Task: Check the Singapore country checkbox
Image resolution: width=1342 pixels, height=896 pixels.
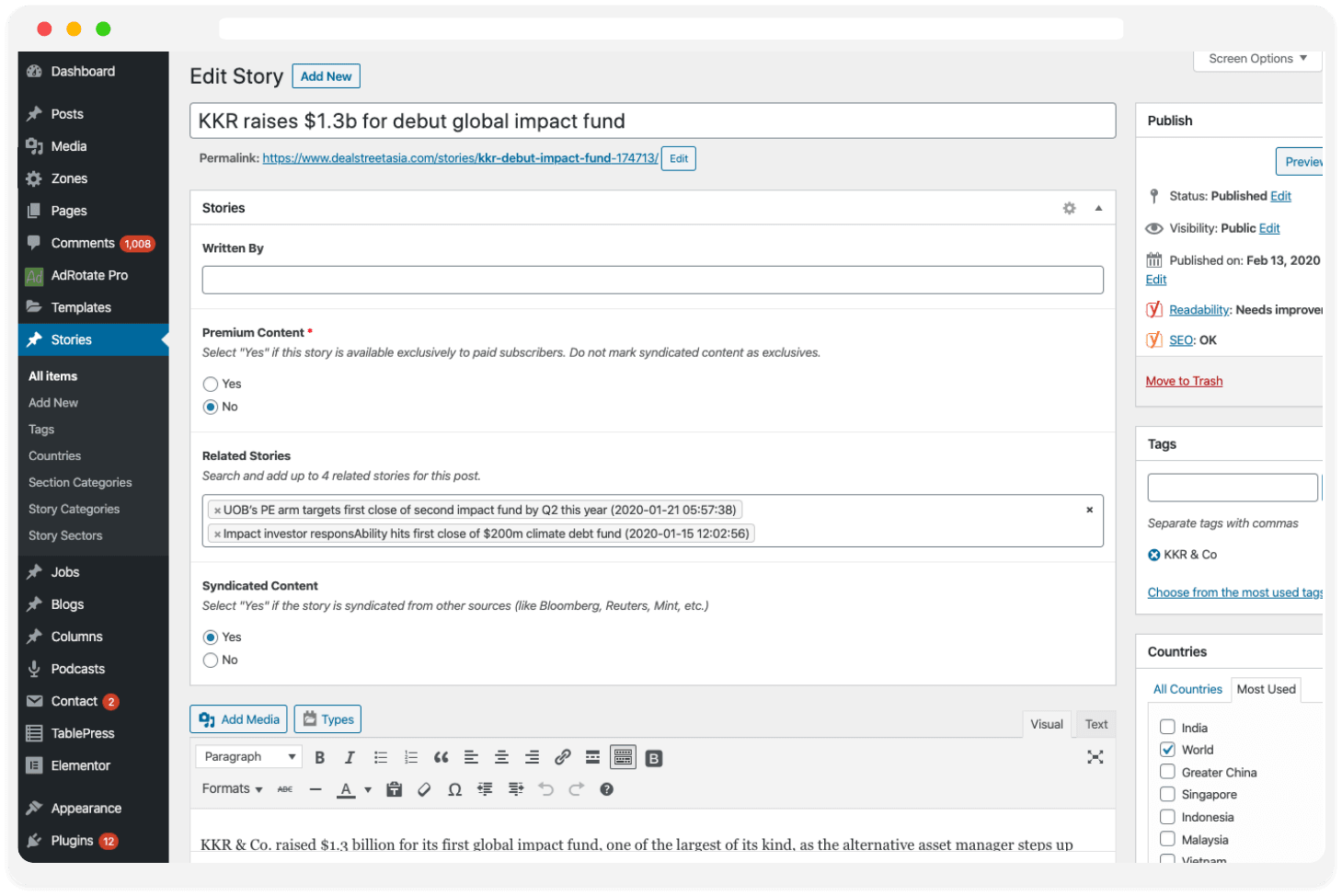Action: 1167,794
